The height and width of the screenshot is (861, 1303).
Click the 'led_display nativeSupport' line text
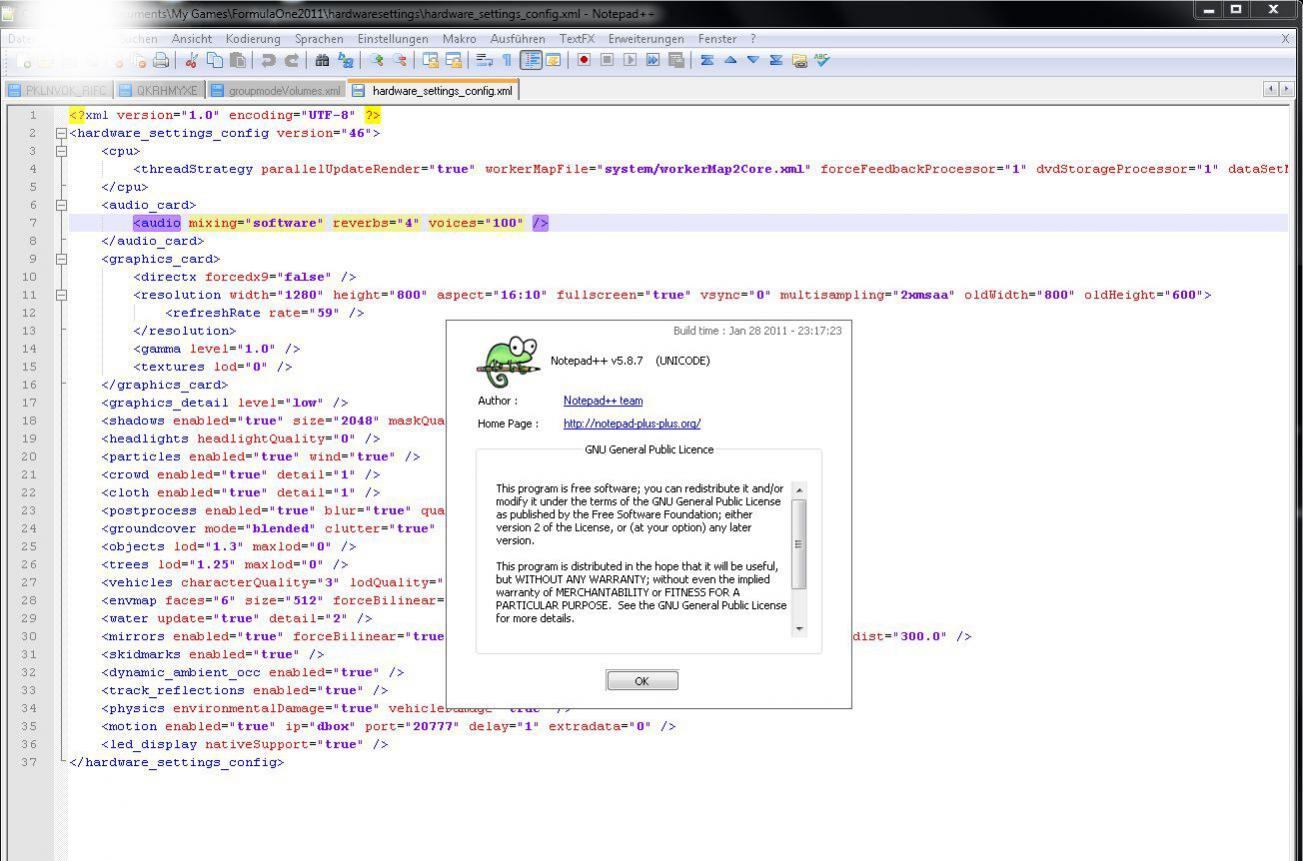[x=244, y=744]
